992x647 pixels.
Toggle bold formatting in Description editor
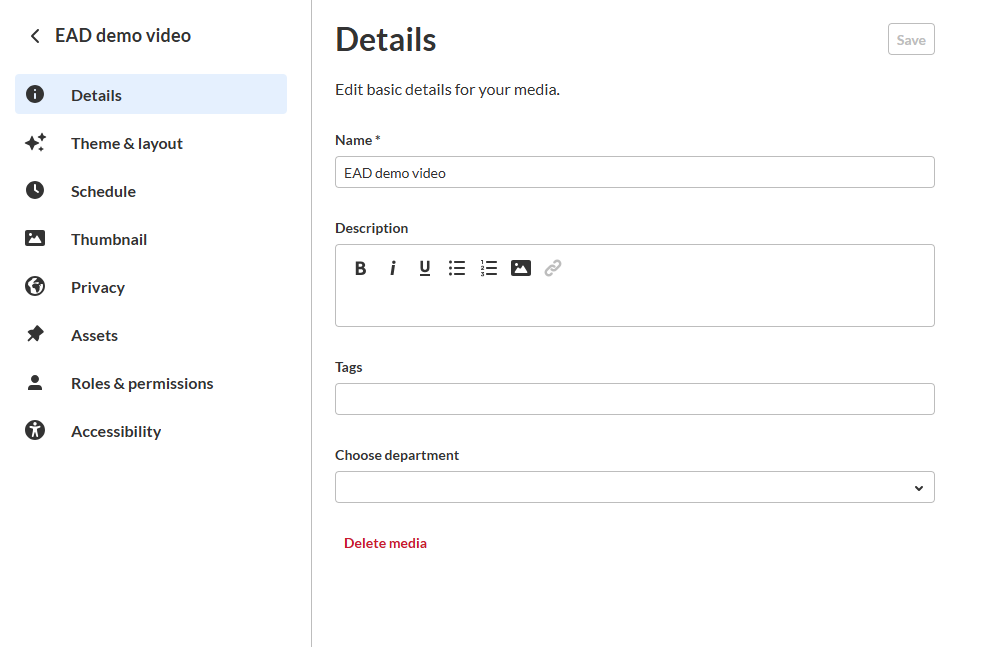tap(361, 268)
